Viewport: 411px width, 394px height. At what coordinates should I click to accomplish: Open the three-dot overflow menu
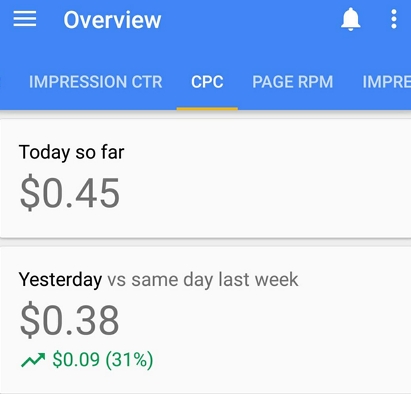394,19
